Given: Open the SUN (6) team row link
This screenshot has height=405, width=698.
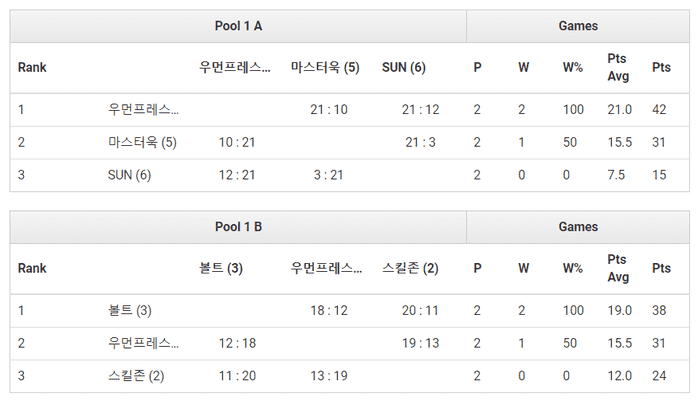Looking at the screenshot, I should click(x=129, y=175).
